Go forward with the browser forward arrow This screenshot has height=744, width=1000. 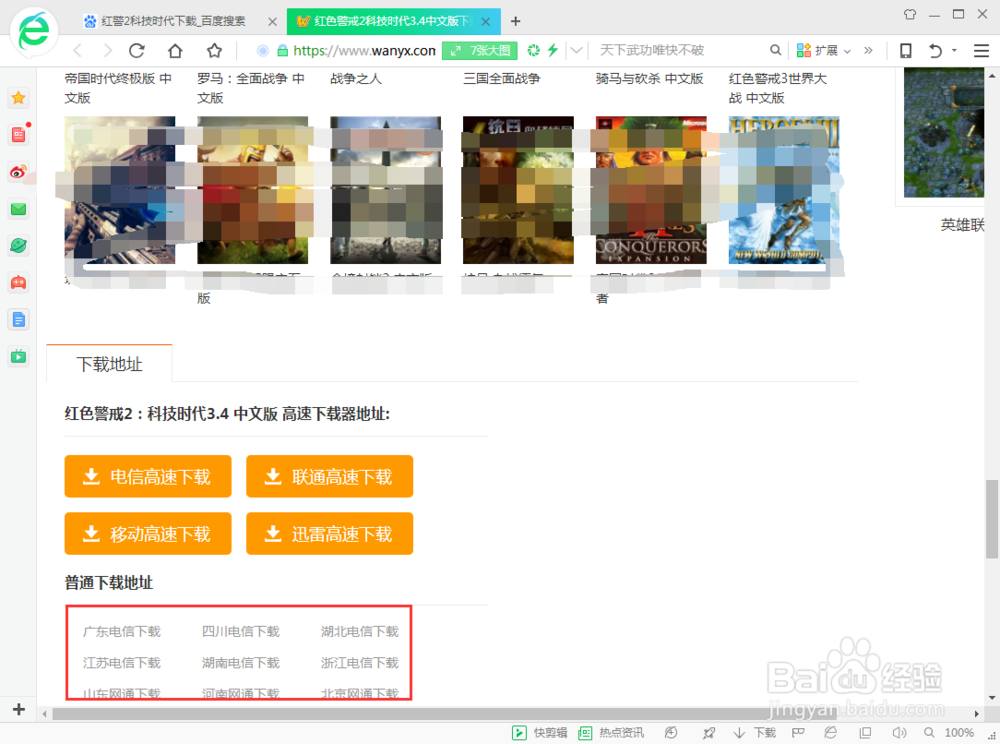(107, 50)
